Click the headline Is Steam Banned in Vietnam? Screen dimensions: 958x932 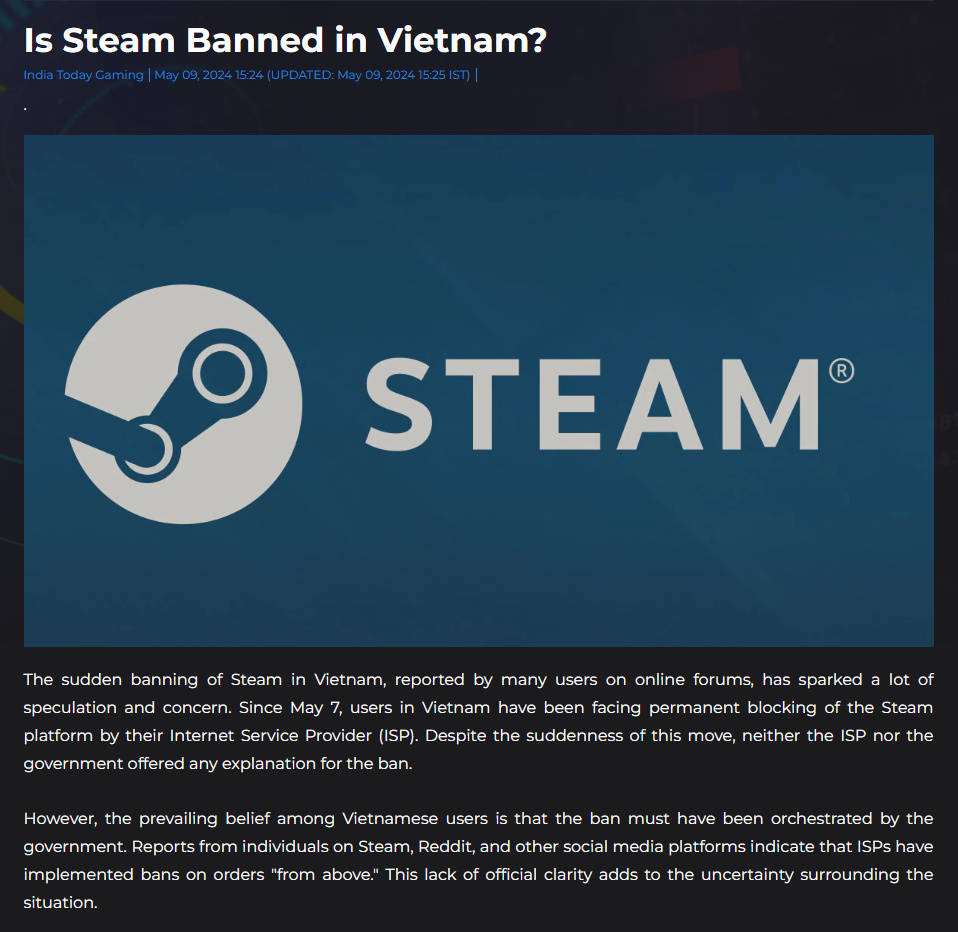point(285,40)
